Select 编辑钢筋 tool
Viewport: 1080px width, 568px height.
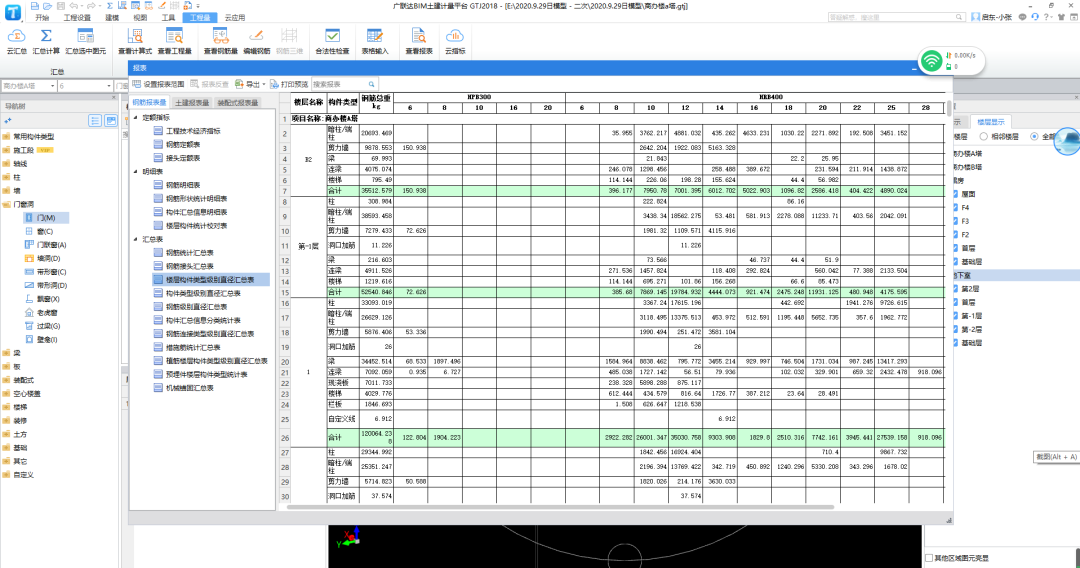(x=256, y=41)
